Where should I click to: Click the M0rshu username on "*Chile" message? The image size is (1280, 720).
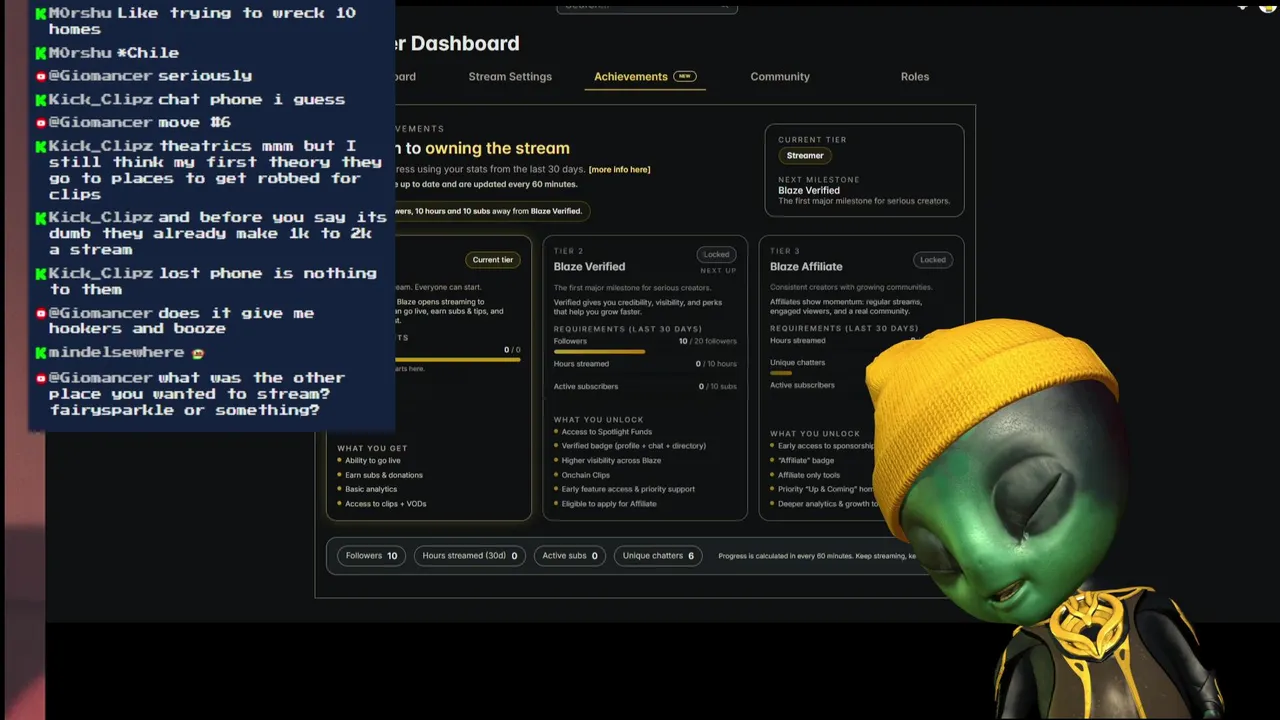[x=80, y=53]
